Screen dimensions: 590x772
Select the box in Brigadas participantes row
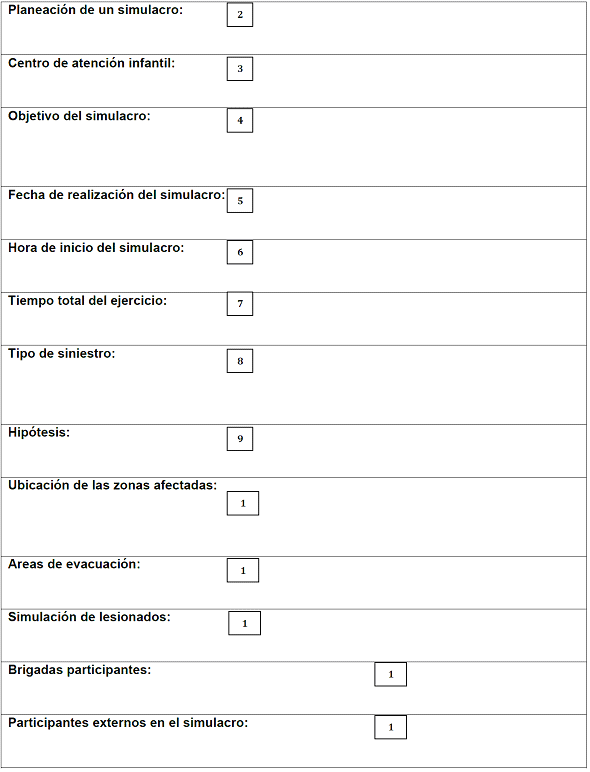click(x=391, y=675)
